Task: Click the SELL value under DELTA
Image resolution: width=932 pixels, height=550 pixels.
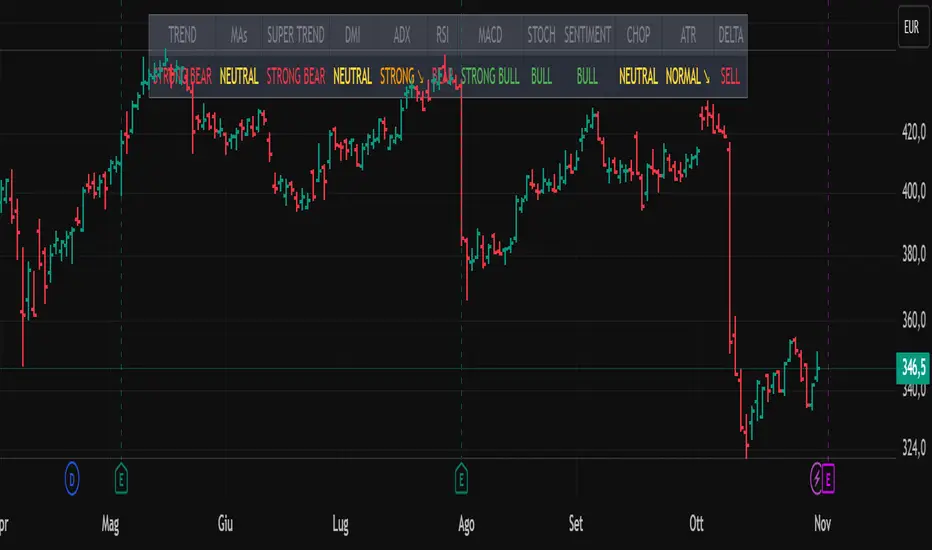Action: pos(731,76)
